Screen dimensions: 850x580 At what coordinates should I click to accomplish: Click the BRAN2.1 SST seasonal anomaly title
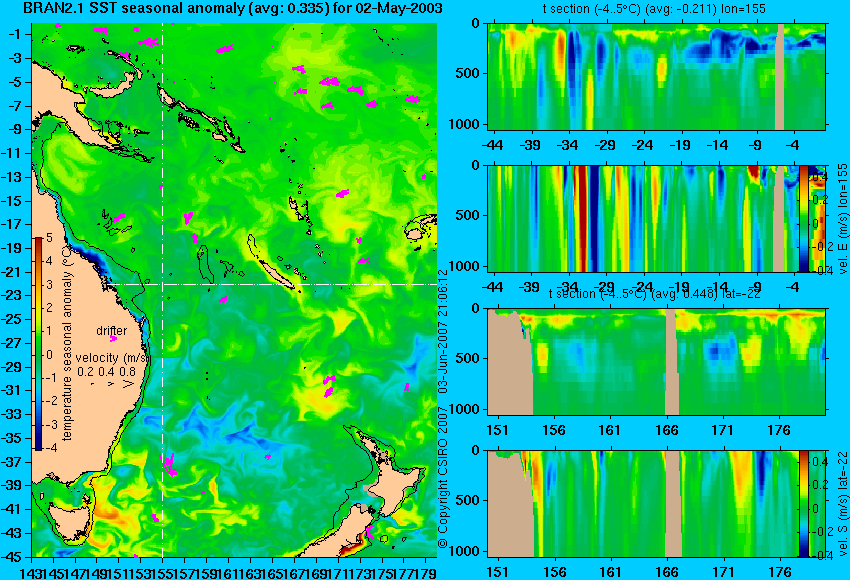click(233, 8)
